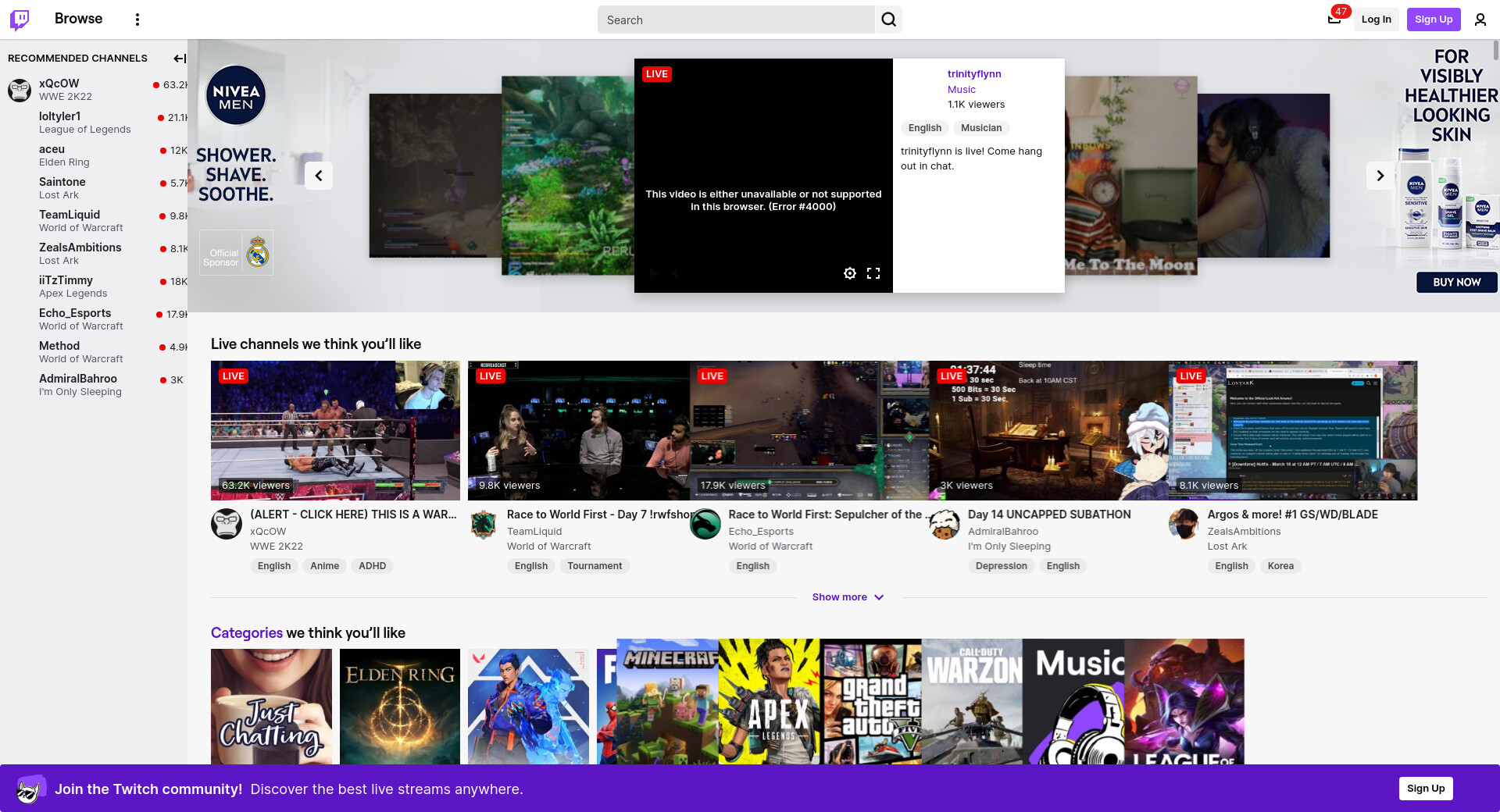Open the notifications inbox with 47 badge

click(x=1334, y=20)
